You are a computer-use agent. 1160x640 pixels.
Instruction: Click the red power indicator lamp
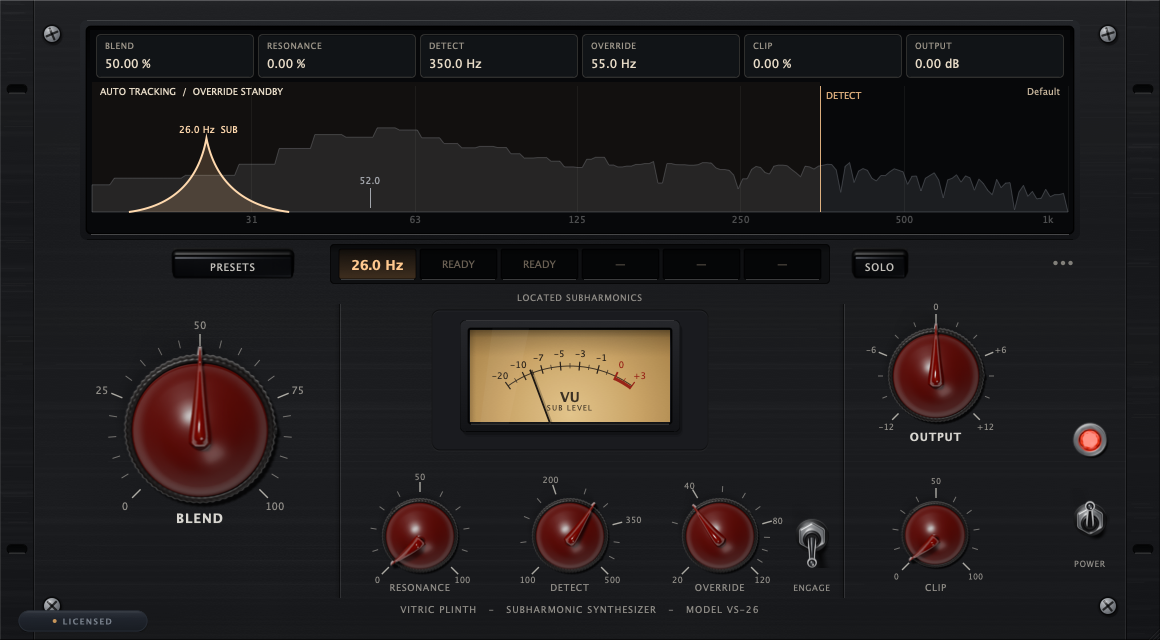(x=1090, y=440)
